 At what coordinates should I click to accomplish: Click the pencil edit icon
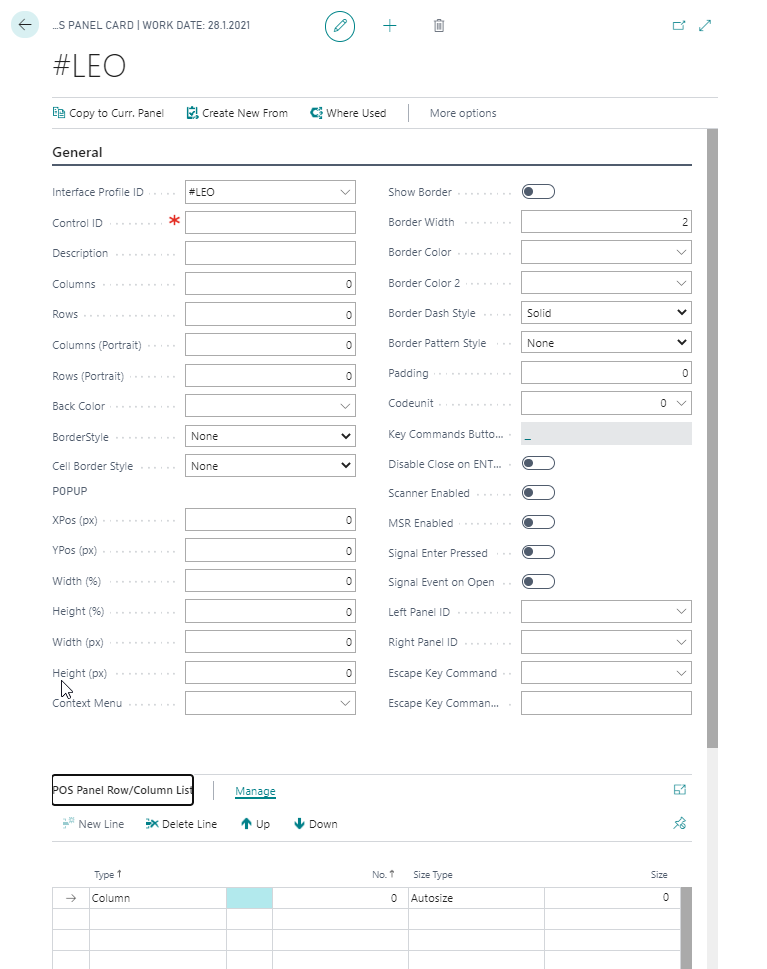[x=340, y=26]
